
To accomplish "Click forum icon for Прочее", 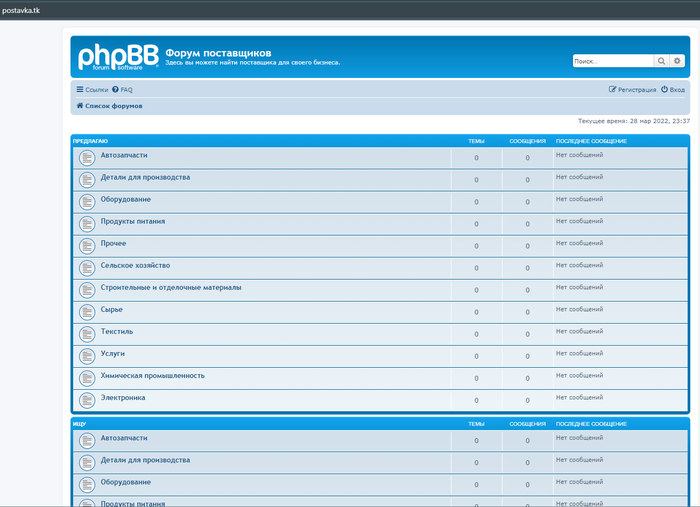I will [87, 246].
